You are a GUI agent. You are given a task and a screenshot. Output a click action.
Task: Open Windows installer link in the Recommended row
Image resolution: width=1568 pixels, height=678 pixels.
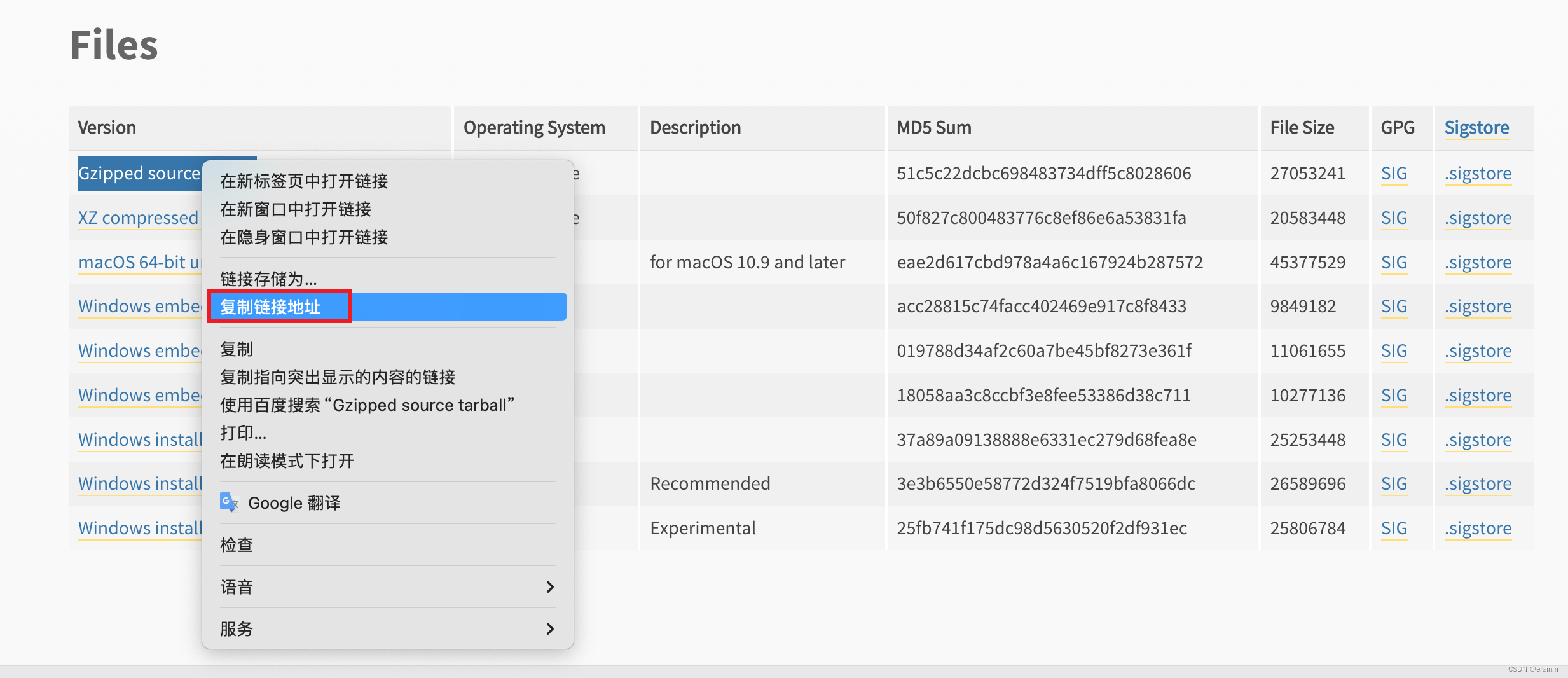pos(140,483)
